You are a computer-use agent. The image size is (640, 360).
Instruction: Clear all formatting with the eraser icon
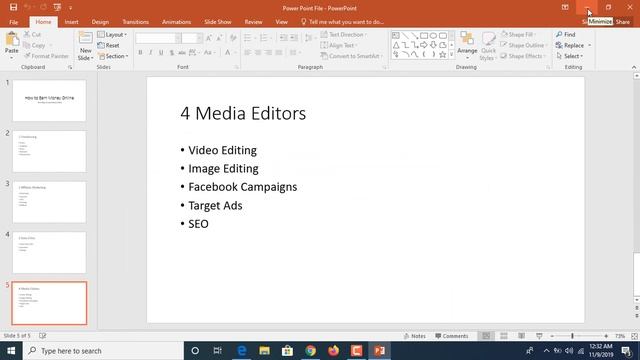[233, 38]
